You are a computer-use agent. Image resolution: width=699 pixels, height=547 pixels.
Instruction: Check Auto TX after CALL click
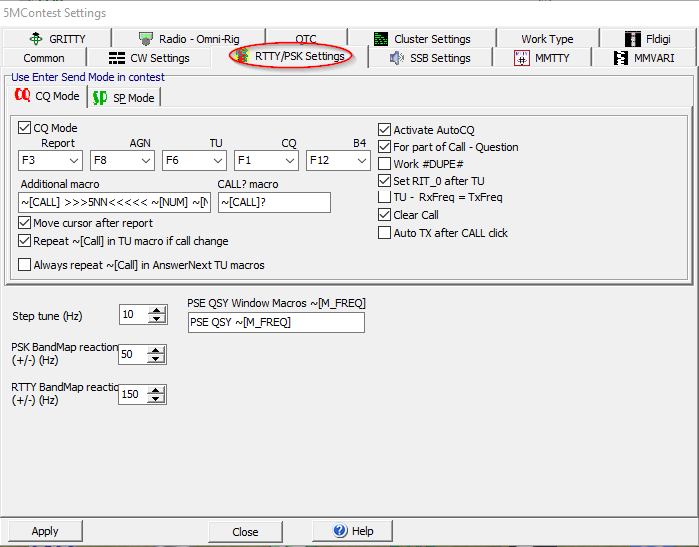click(x=385, y=233)
